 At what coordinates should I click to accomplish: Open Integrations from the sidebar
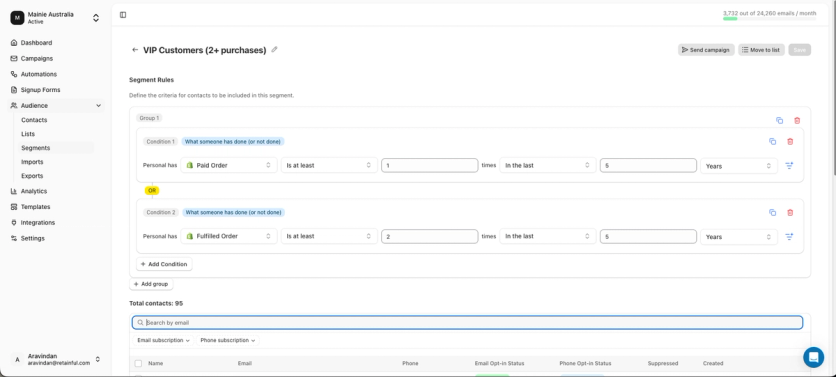coord(37,222)
